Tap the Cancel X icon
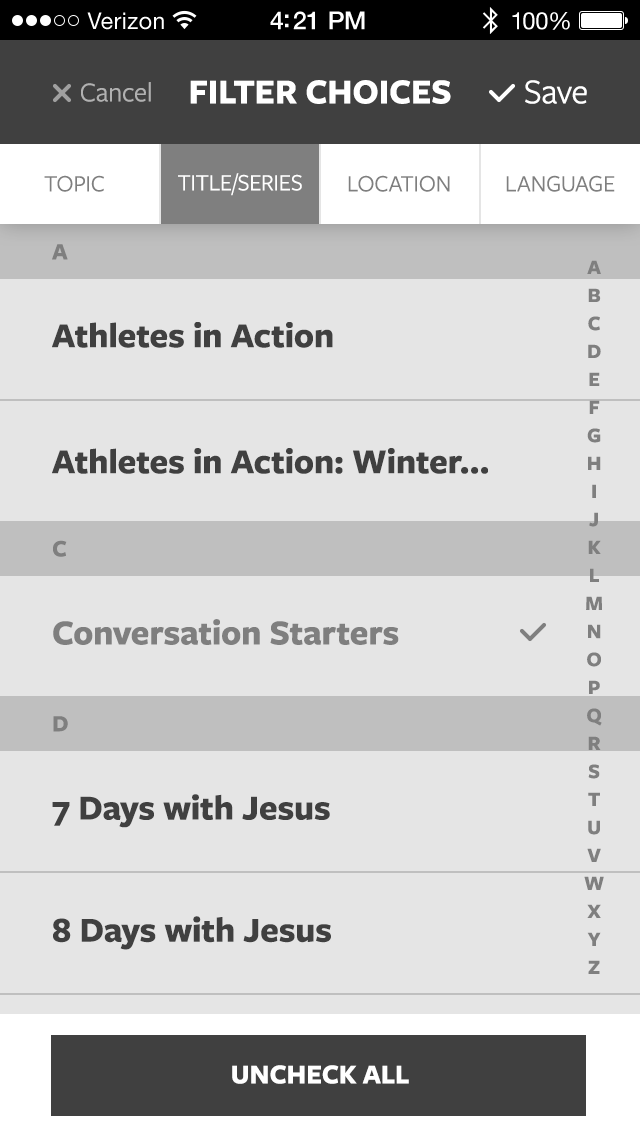 point(62,93)
